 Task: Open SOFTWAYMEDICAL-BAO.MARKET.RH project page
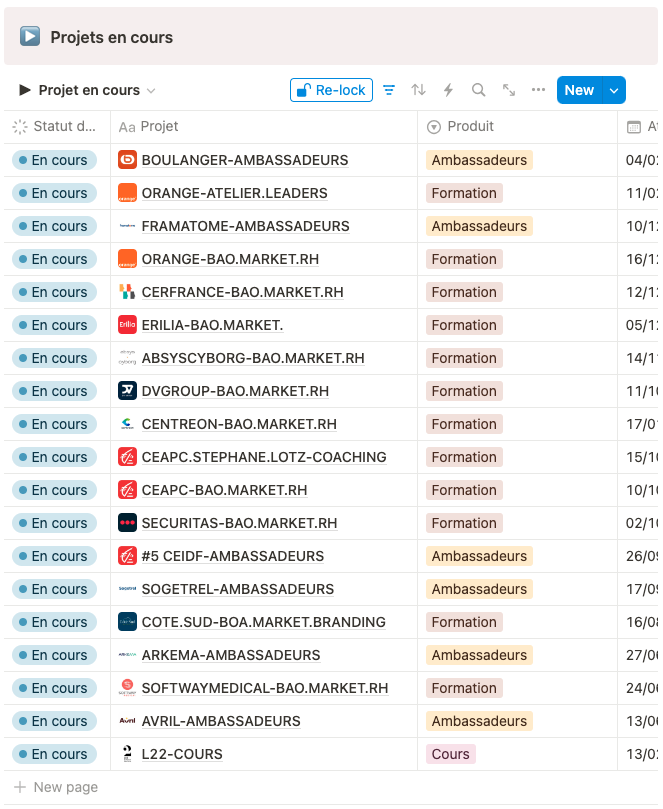coord(265,688)
